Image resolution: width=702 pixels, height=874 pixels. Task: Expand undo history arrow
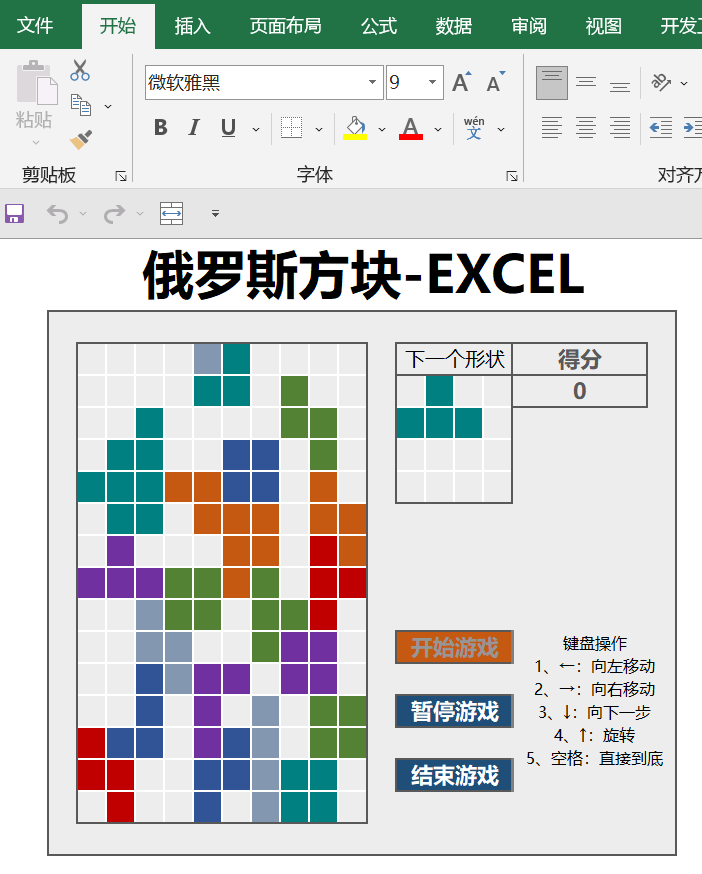tap(83, 213)
